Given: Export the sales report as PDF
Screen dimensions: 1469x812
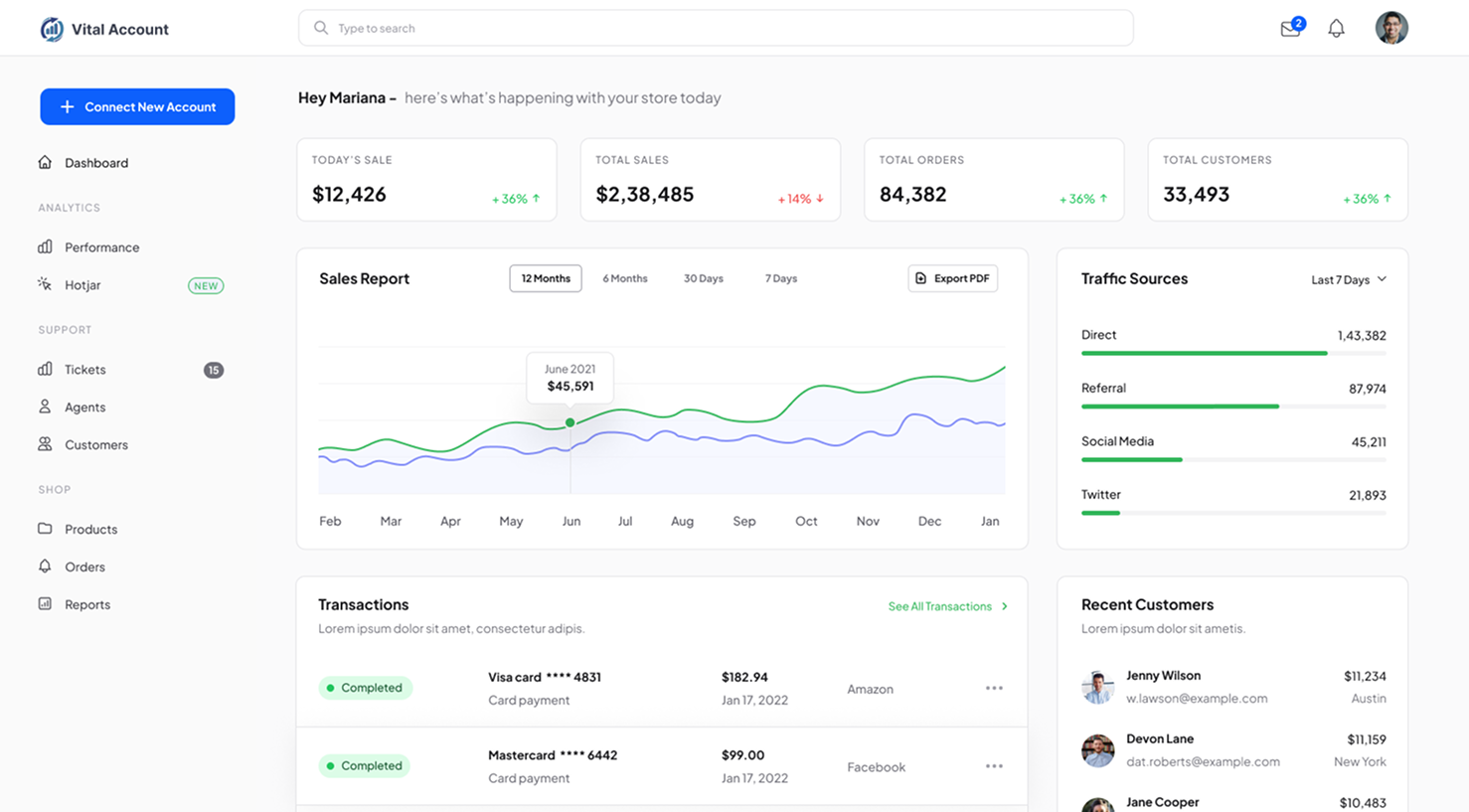Looking at the screenshot, I should click(952, 279).
